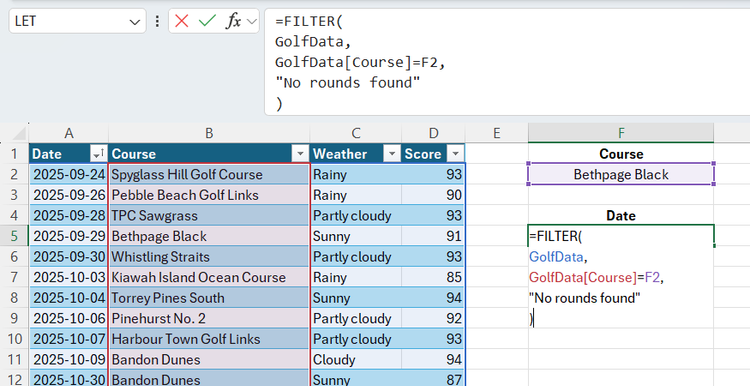
Task: Click the score cell showing 92
Action: [x=433, y=319]
